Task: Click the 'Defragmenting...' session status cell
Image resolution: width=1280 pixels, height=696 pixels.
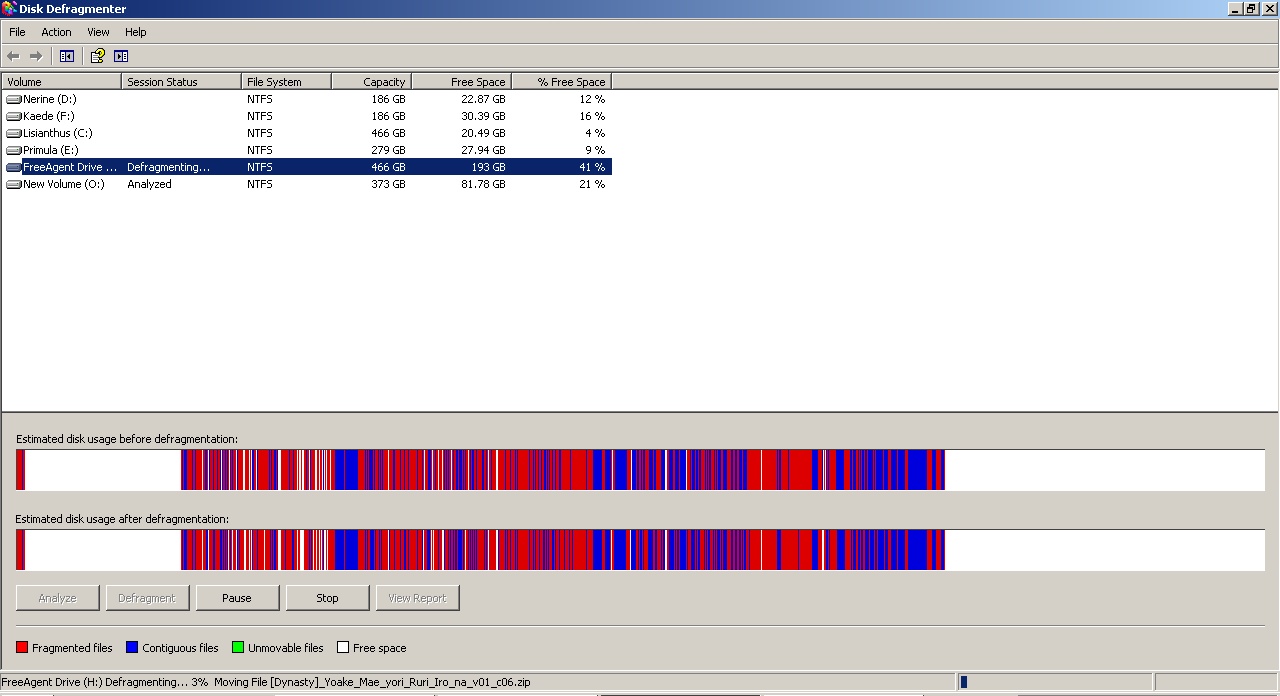Action: click(169, 167)
